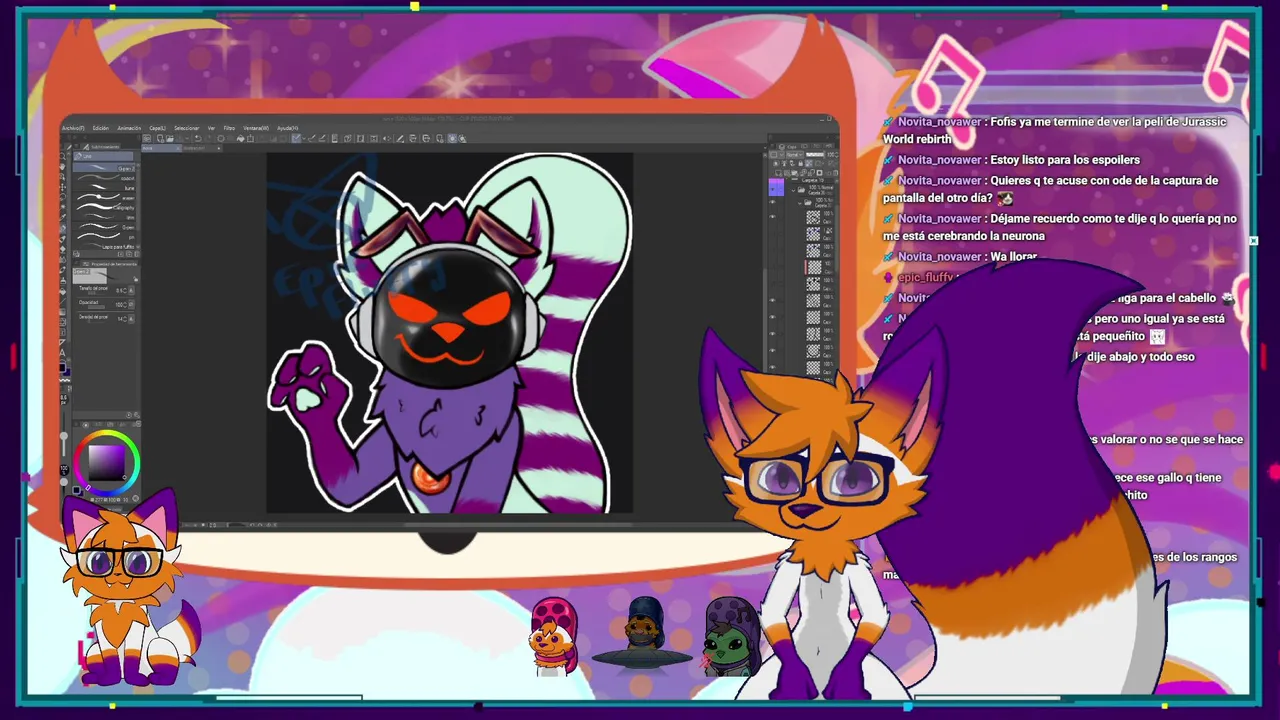Click chat message 'Wa llorar'
The height and width of the screenshot is (720, 1280).
click(1014, 257)
